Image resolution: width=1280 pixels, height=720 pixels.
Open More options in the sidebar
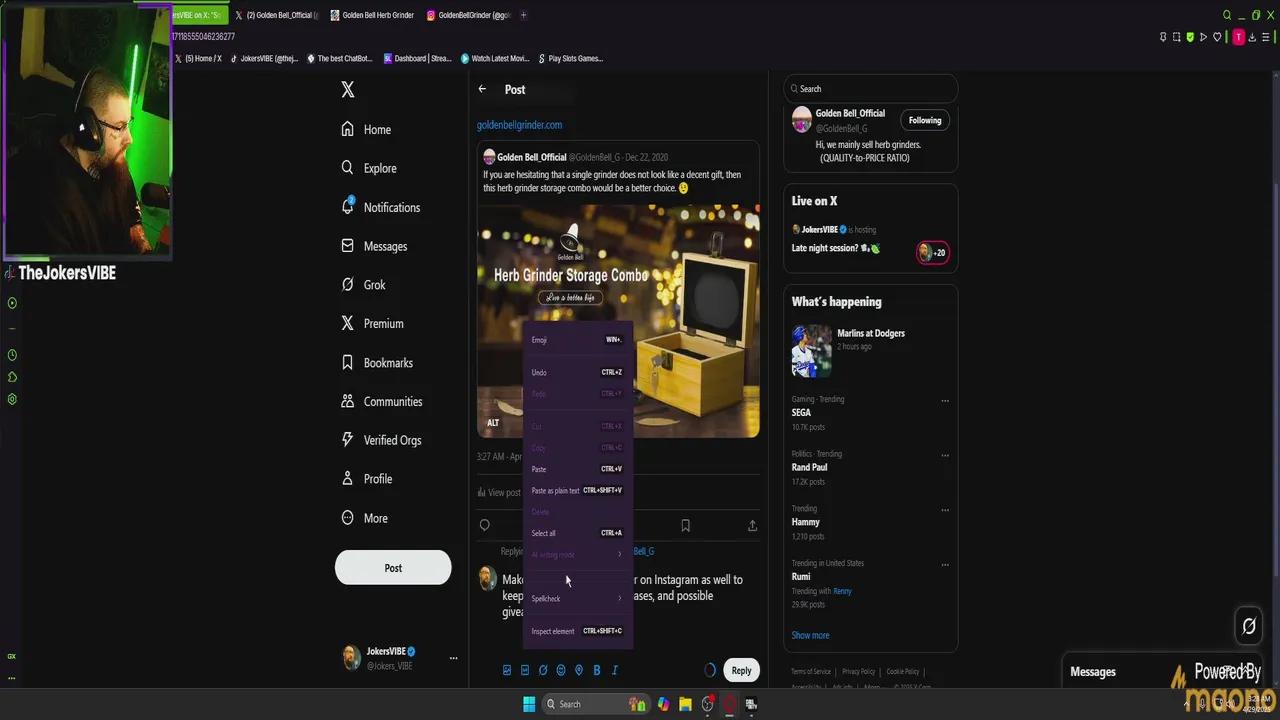click(365, 518)
